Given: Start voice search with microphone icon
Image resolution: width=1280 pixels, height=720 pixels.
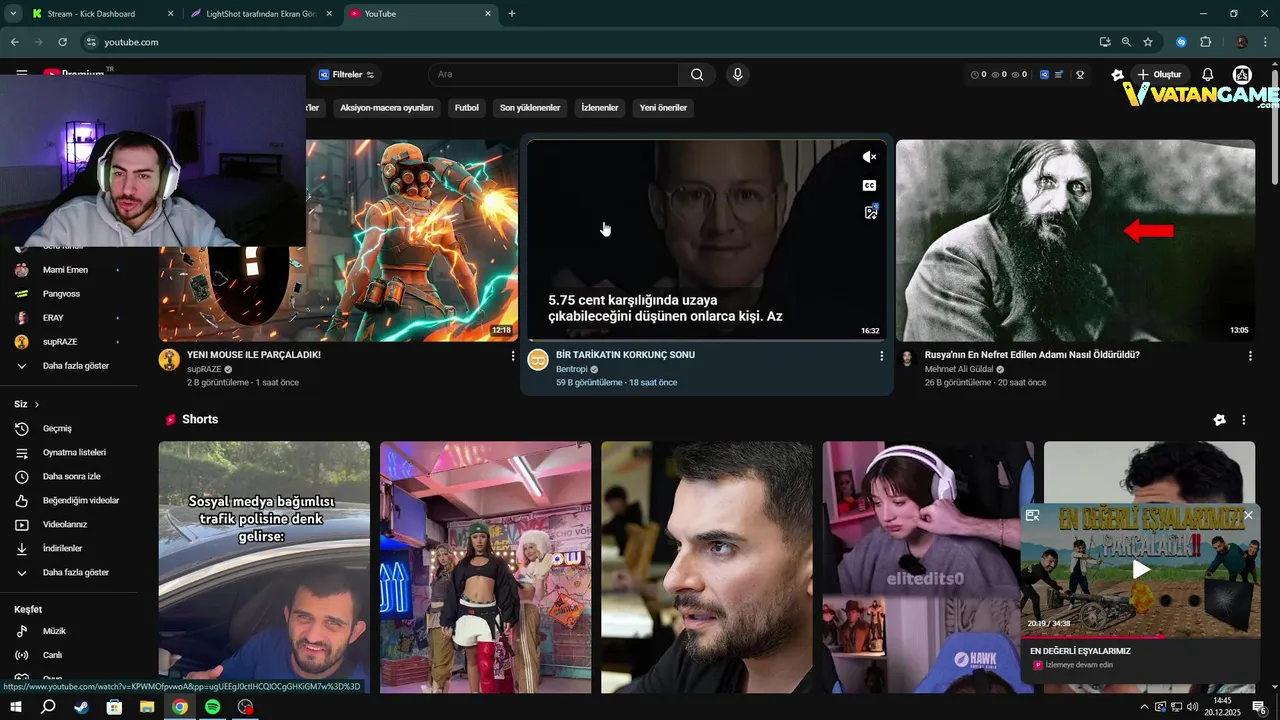Looking at the screenshot, I should pos(737,74).
